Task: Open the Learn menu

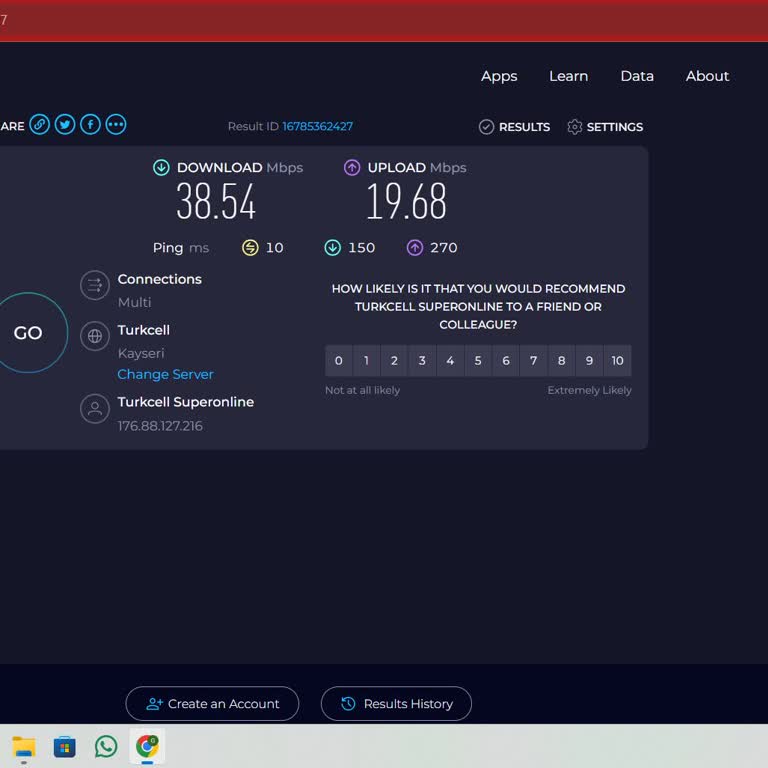Action: [x=569, y=76]
